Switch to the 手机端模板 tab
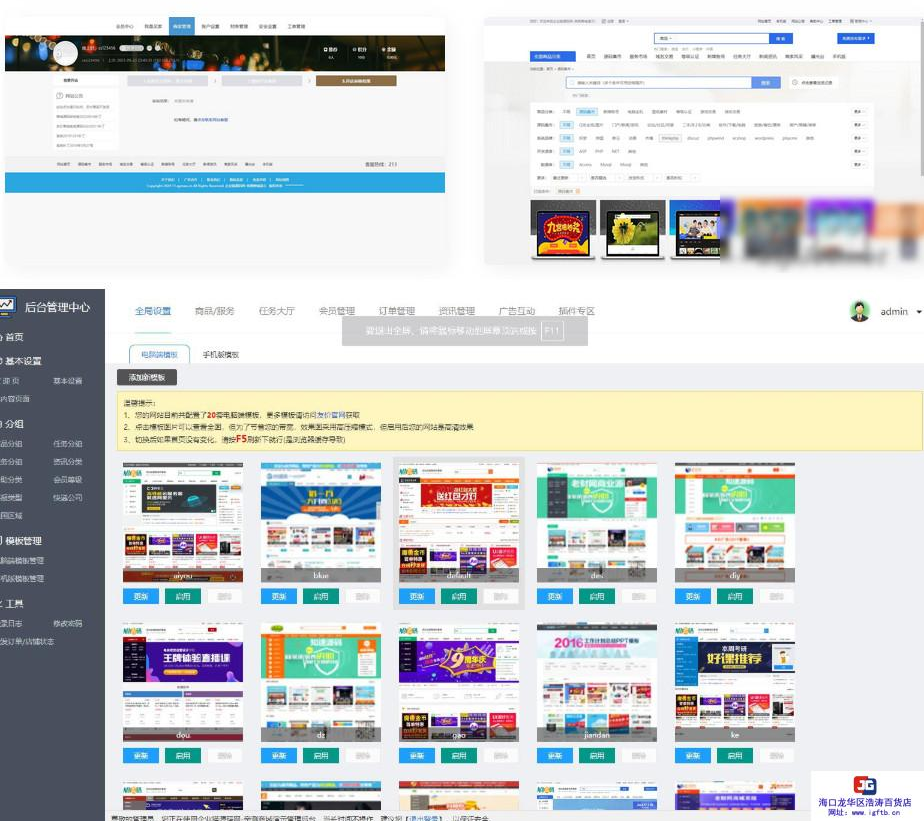The width and height of the screenshot is (924, 821). pyautogui.click(x=221, y=354)
